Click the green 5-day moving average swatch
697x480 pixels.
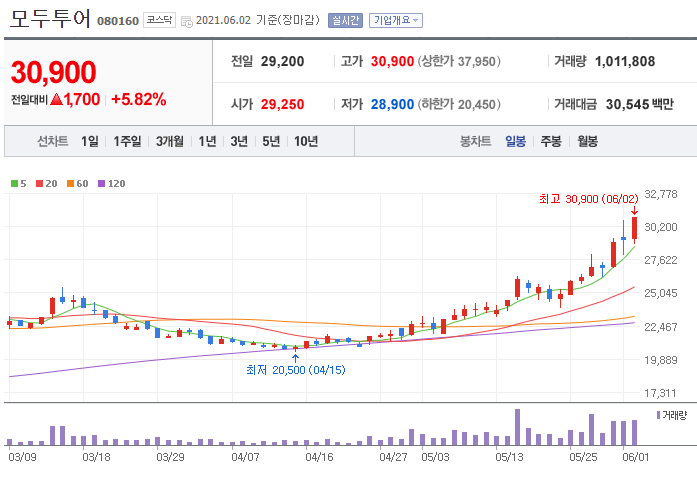pos(15,184)
